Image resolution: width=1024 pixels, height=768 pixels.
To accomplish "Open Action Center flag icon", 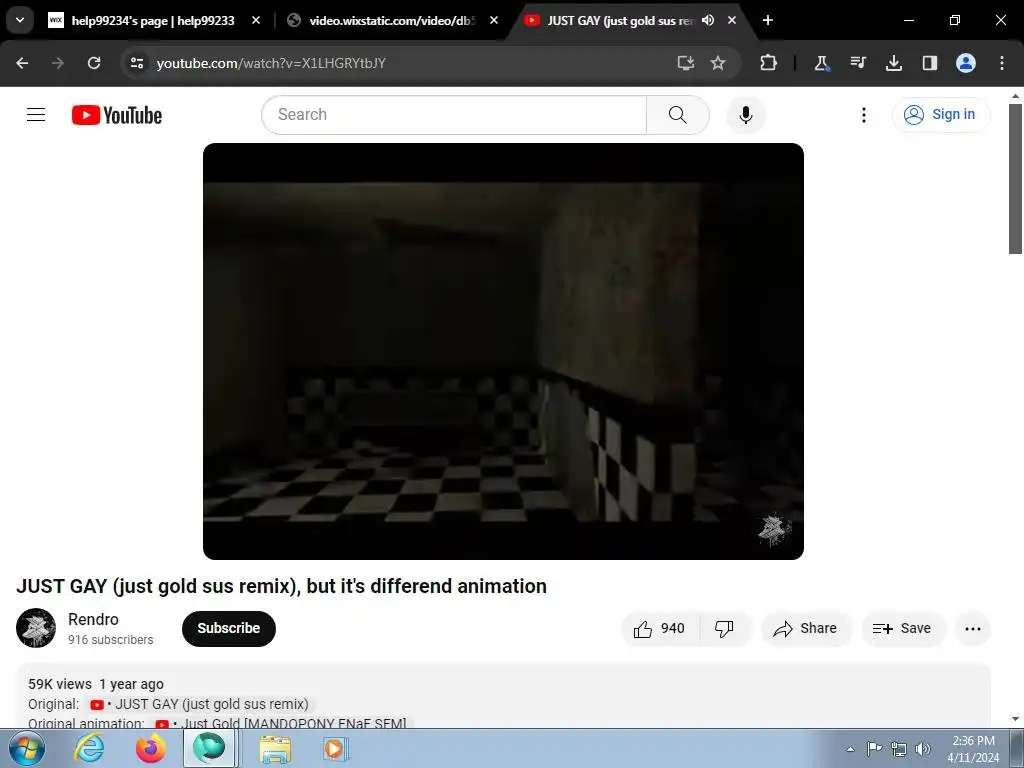I will point(874,749).
